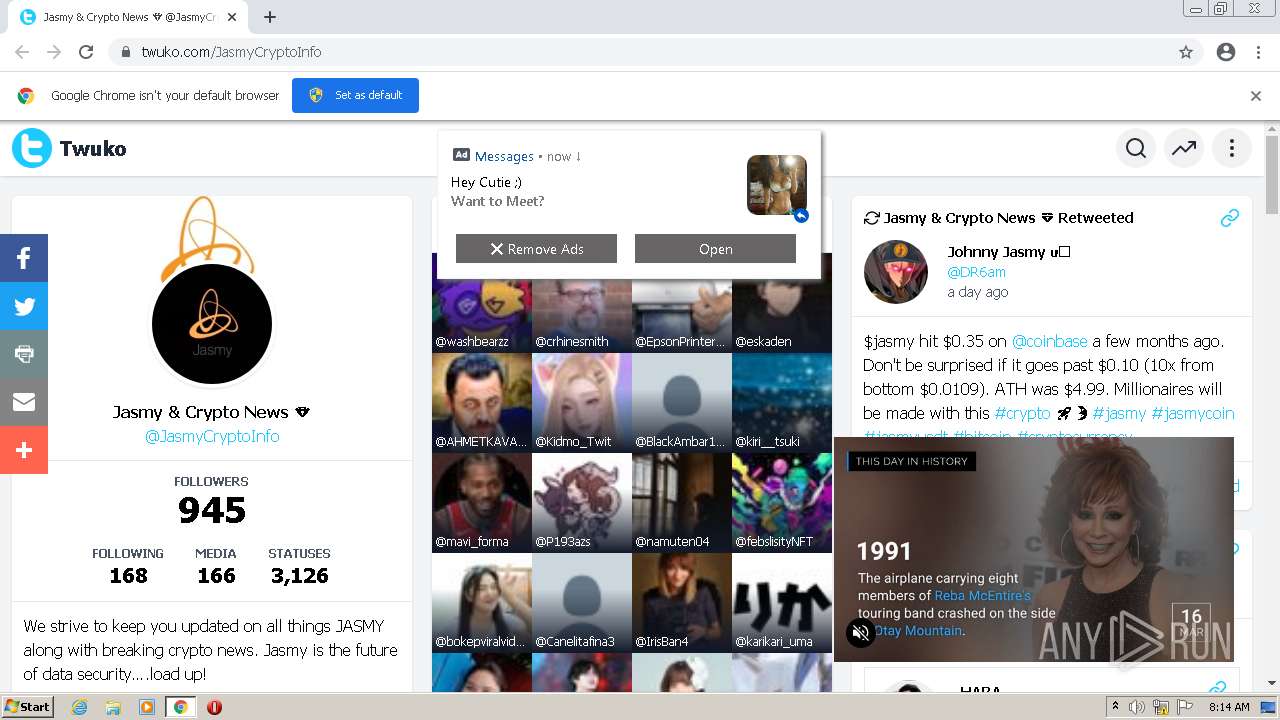The image size is (1280, 720).
Task: Open @washbearzz follower tile
Action: (x=482, y=303)
